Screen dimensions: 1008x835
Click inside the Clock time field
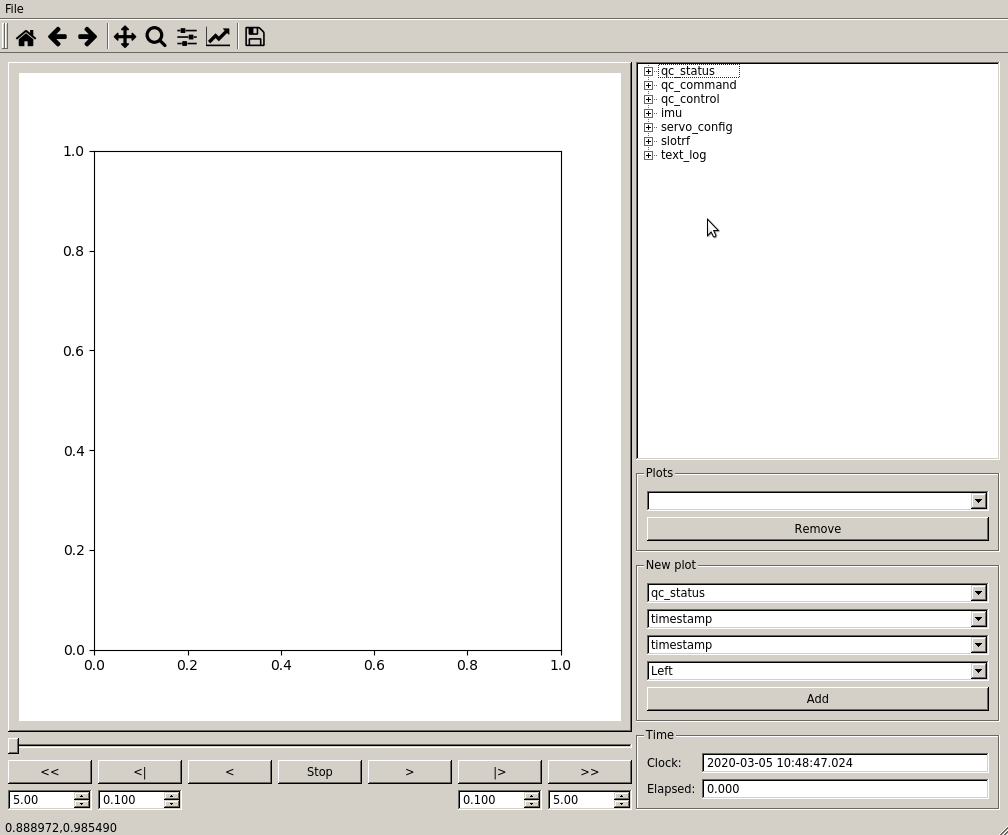tap(845, 762)
